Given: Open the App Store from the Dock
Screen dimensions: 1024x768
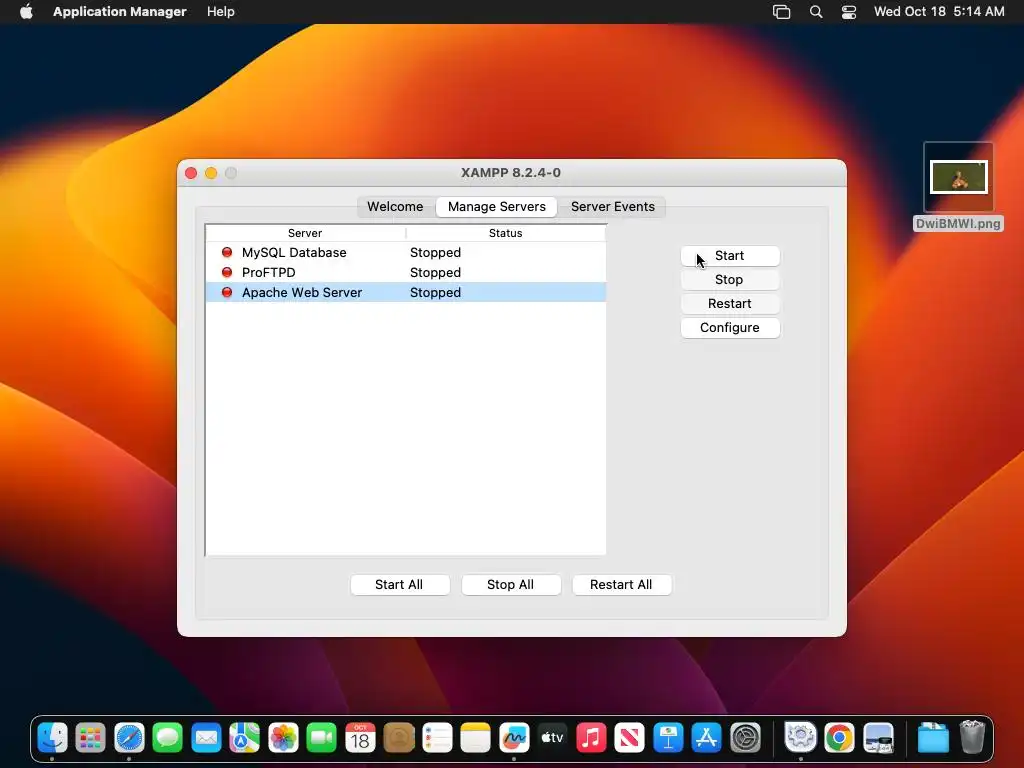Looking at the screenshot, I should (707, 738).
